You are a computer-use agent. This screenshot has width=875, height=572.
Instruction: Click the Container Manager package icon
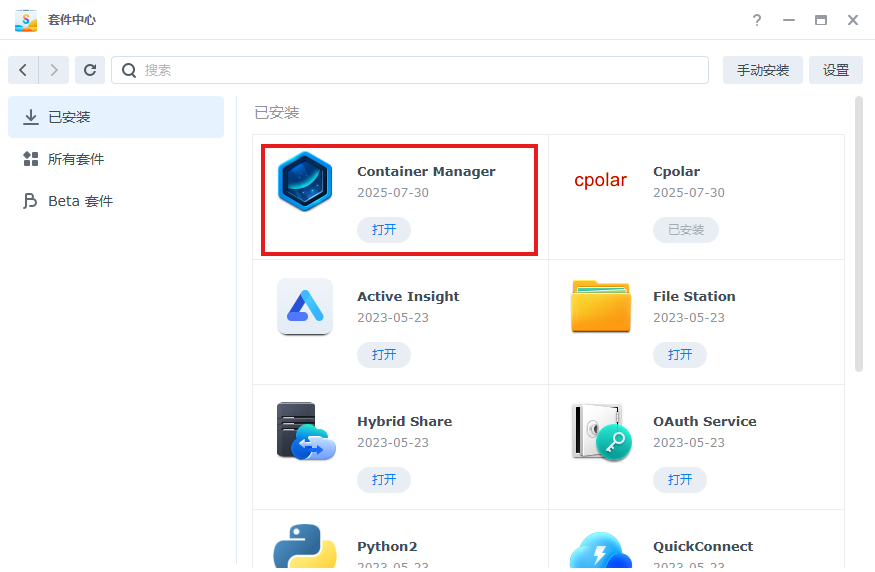304,181
